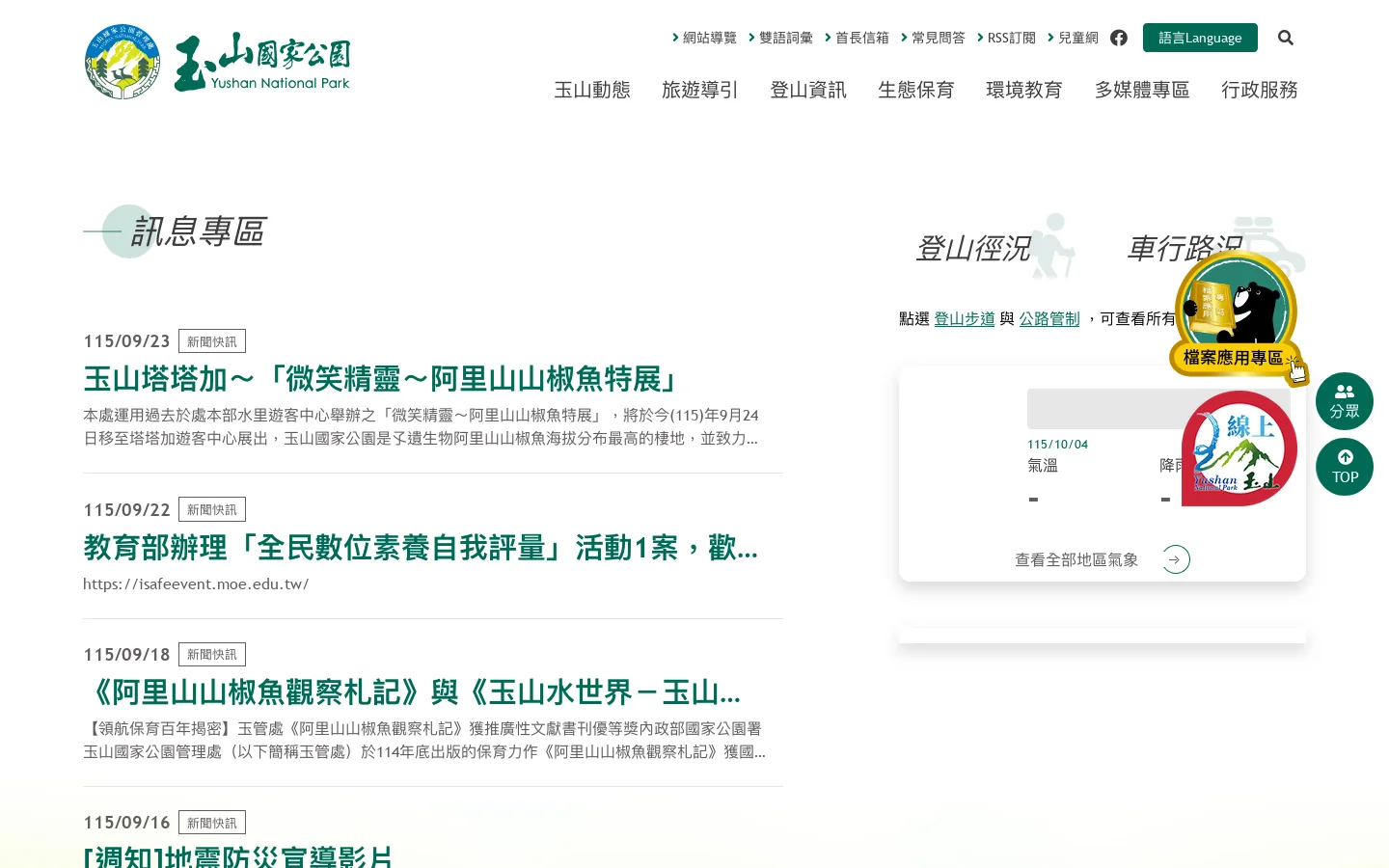Open 登山資訊 main menu
Screen dimensions: 1389x868
click(808, 90)
